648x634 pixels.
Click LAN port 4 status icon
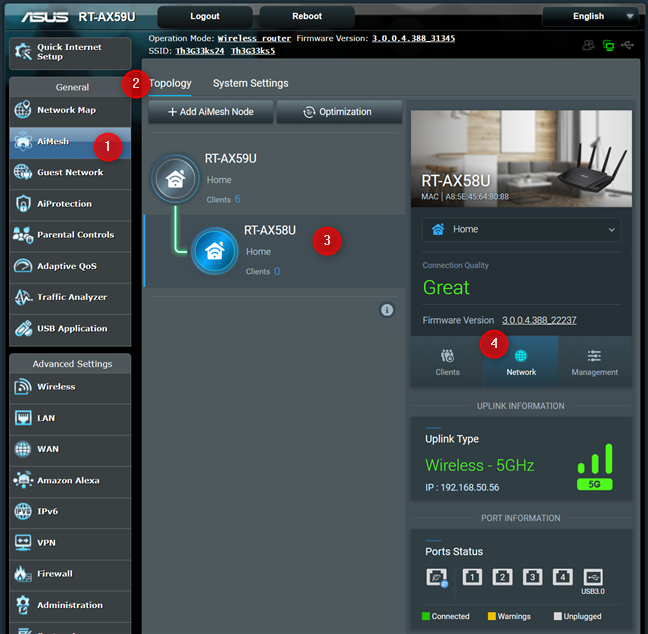tap(562, 577)
